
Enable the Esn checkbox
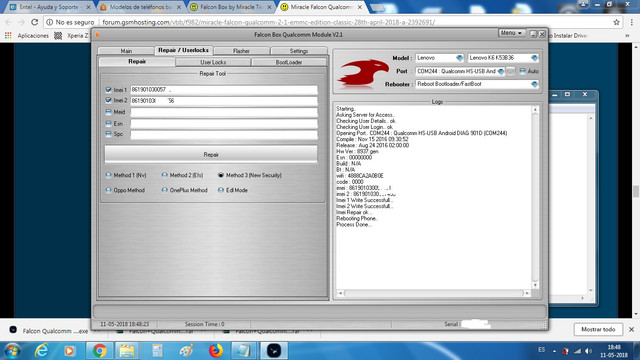pyautogui.click(x=108, y=123)
